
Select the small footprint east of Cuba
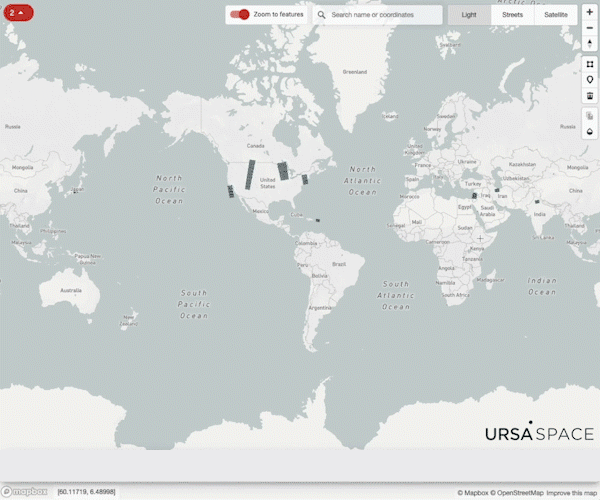pyautogui.click(x=318, y=220)
